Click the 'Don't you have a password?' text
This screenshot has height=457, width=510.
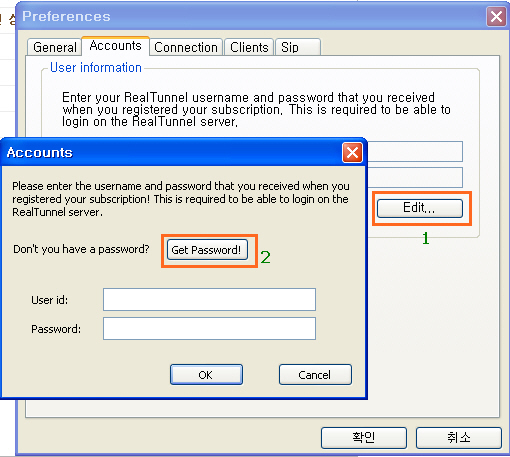(81, 249)
